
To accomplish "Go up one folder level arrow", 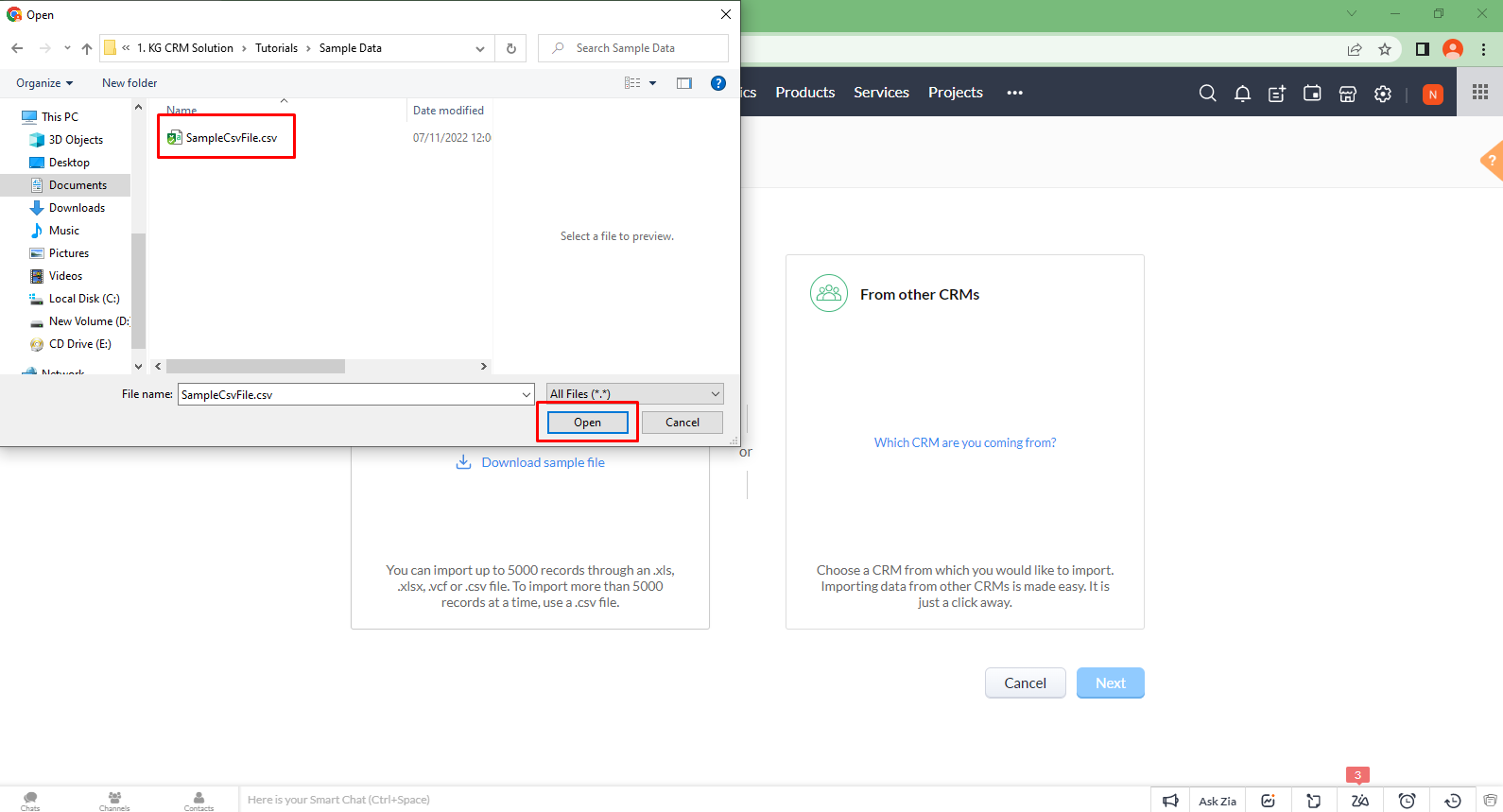I will pos(87,48).
